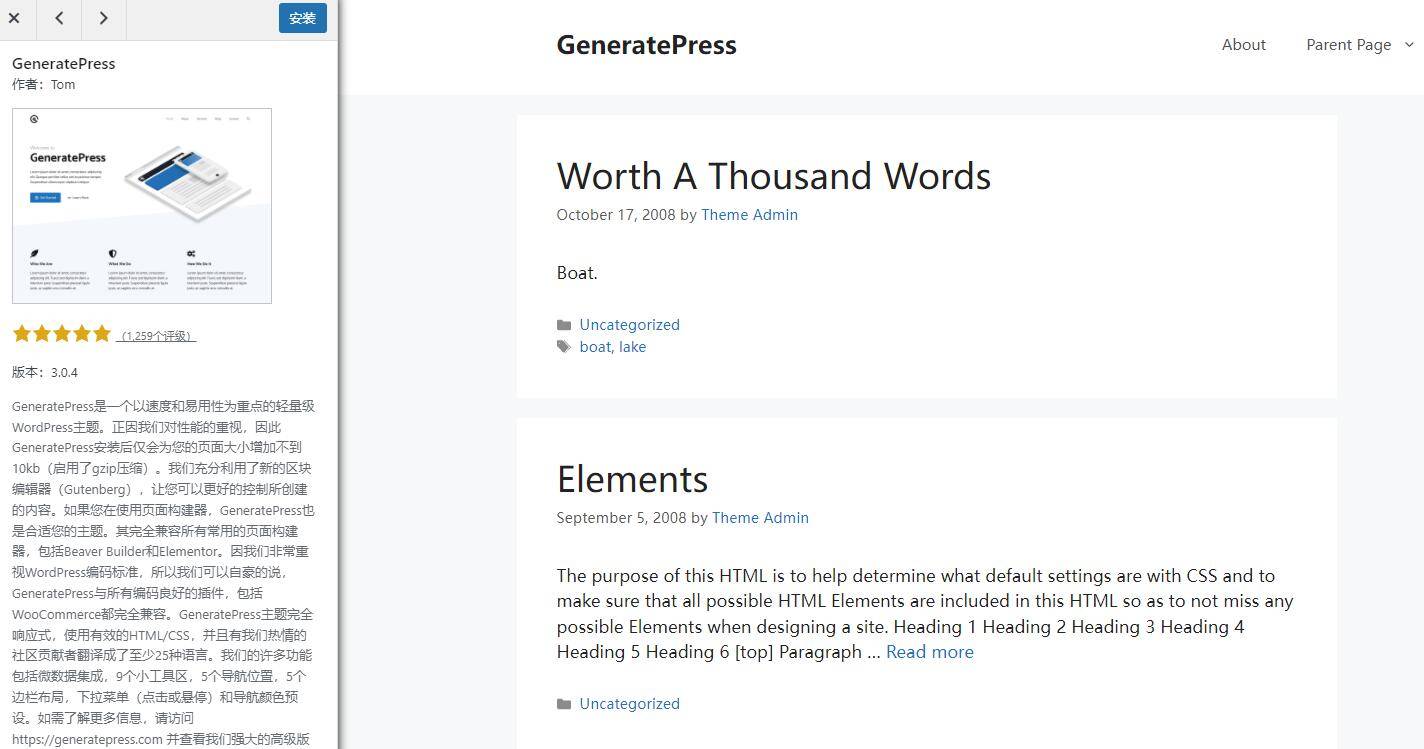The image size is (1424, 749).
Task: Click the five-star rating icons
Action: point(61,334)
